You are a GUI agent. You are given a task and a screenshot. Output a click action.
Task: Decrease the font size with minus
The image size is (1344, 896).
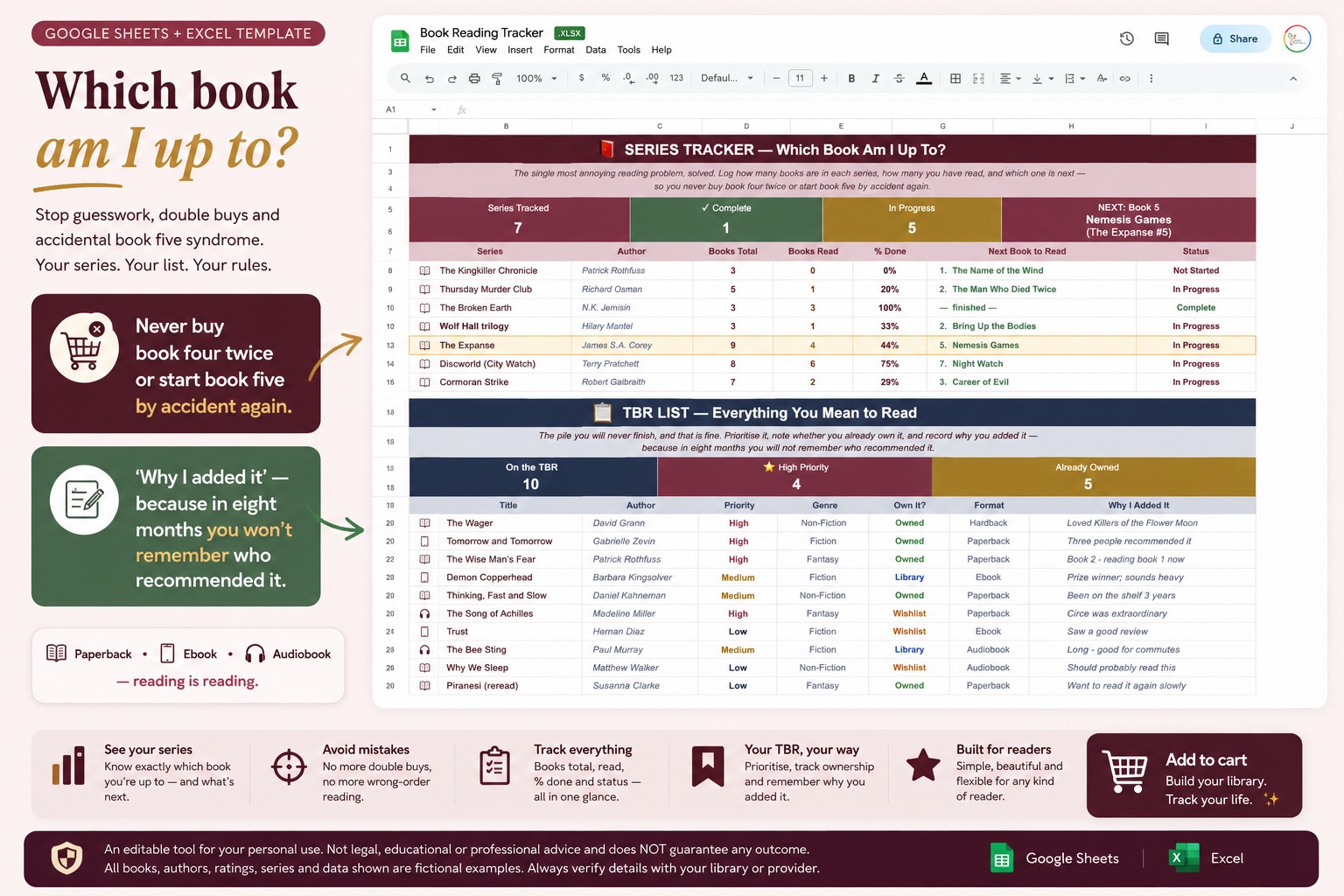[x=776, y=78]
